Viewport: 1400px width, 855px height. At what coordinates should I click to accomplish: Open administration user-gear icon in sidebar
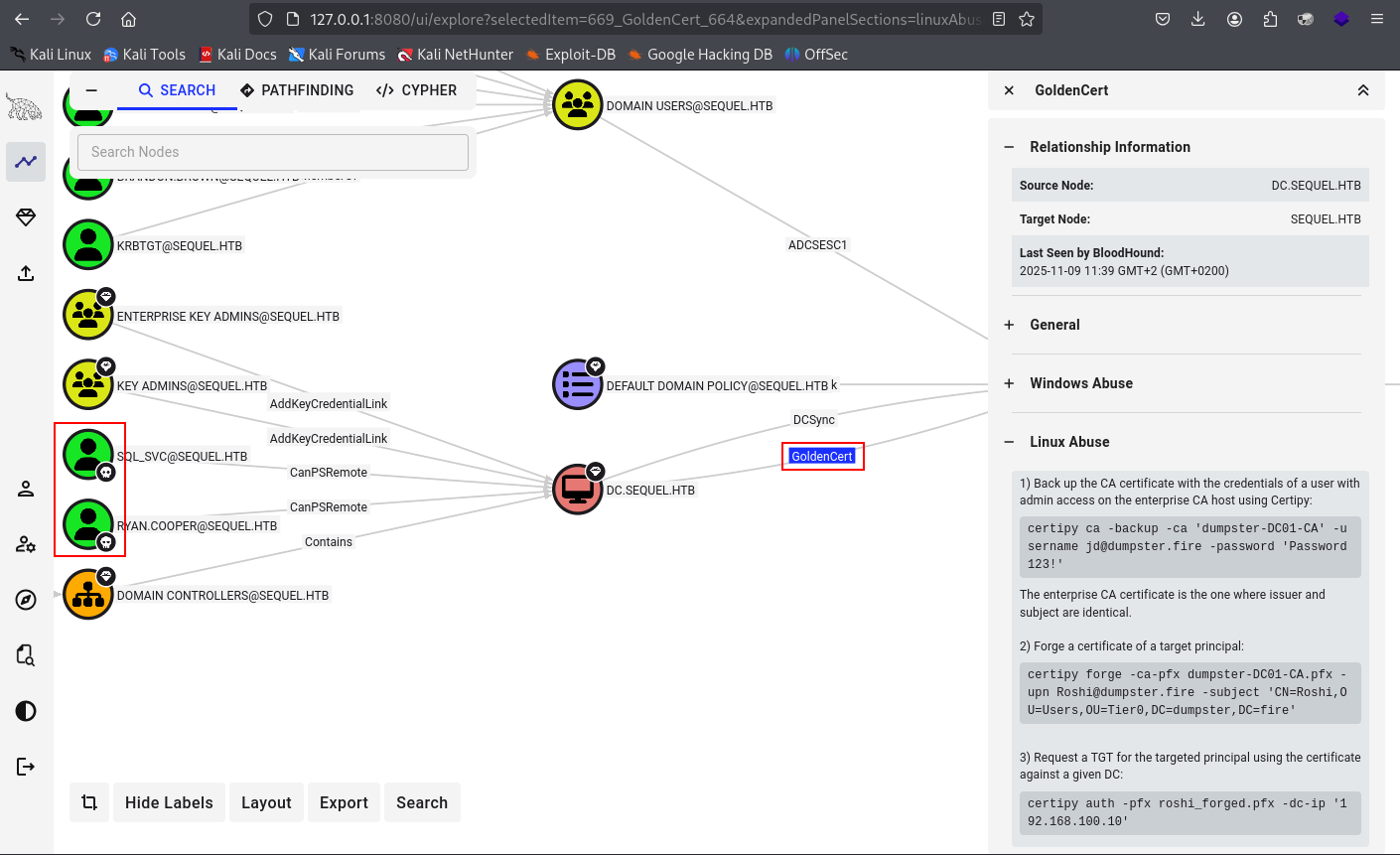26,544
